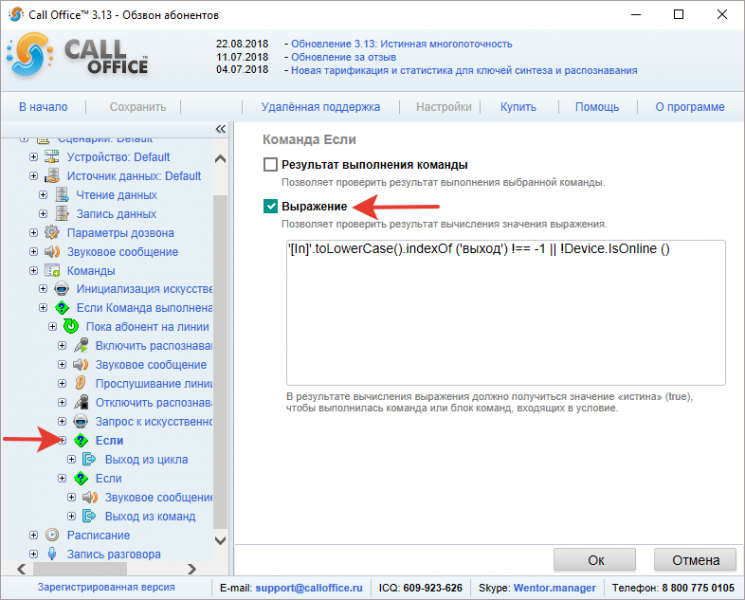The height and width of the screenshot is (600, 745).
Task: Expand the Устройство: Default node
Action: tap(33, 157)
